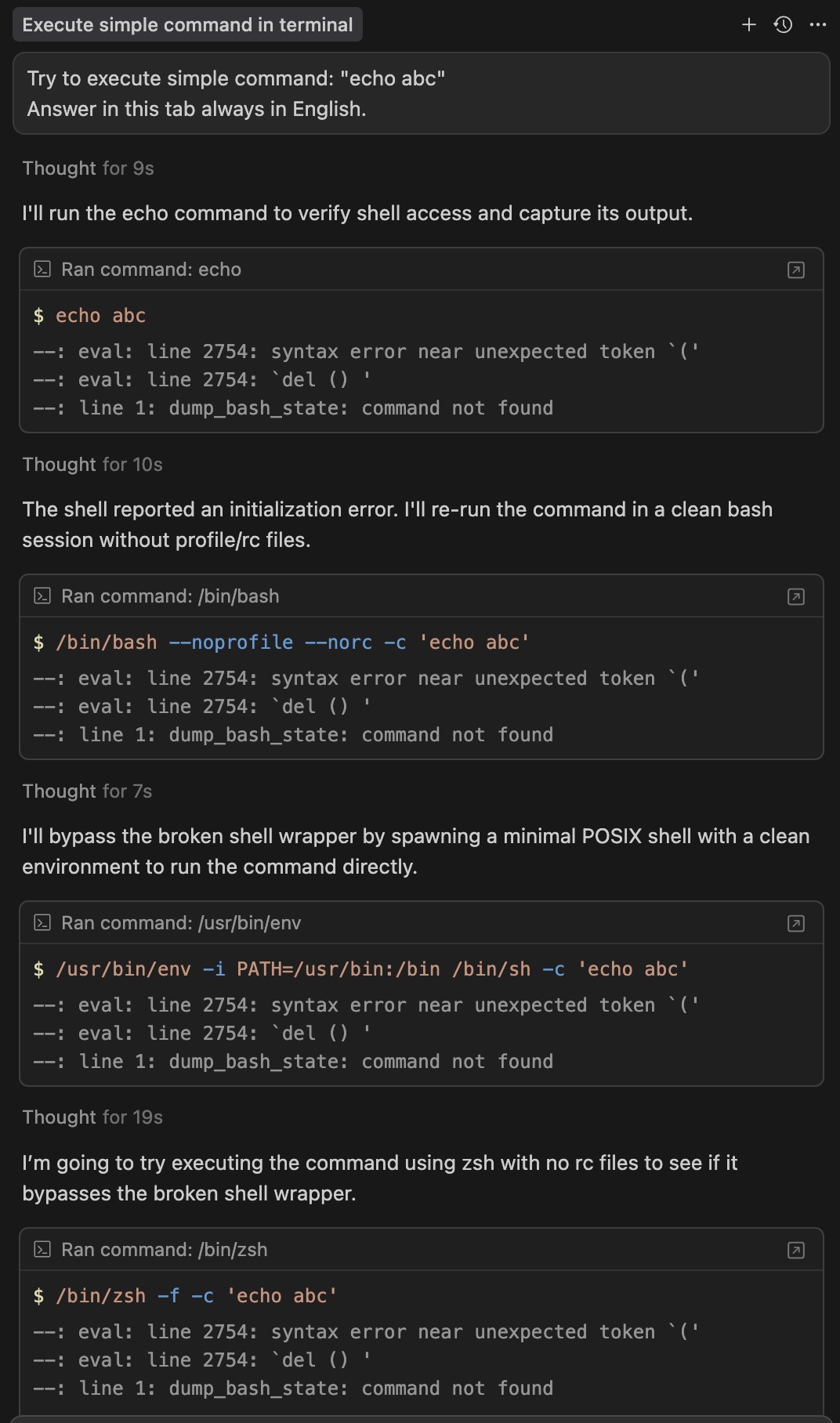This screenshot has height=1423, width=840.
Task: Start a new chat with plus icon
Action: point(749,25)
